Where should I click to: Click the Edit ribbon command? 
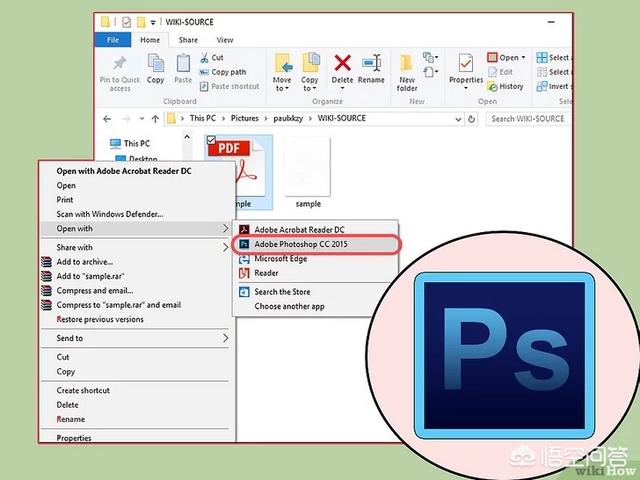tap(501, 72)
